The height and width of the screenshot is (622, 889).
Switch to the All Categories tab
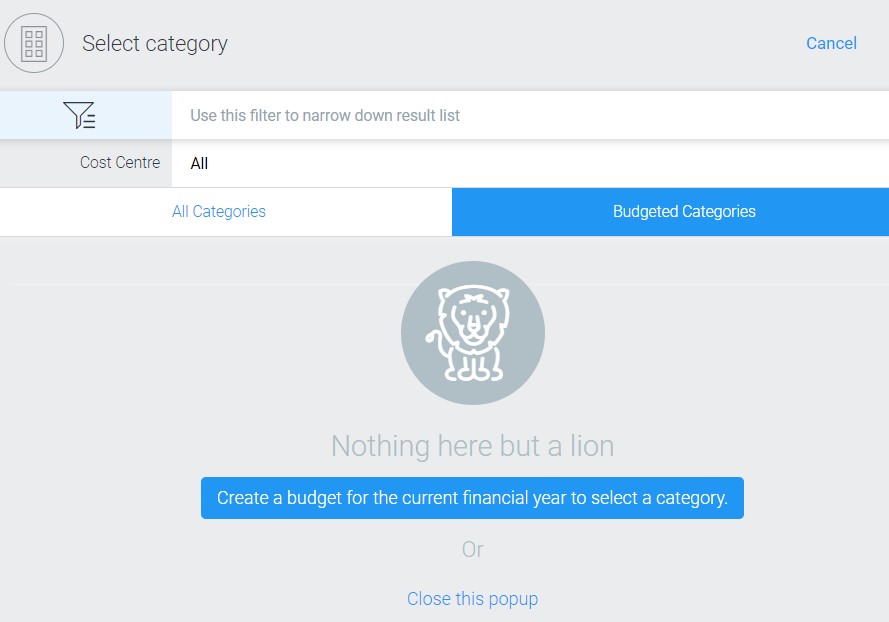click(x=219, y=212)
